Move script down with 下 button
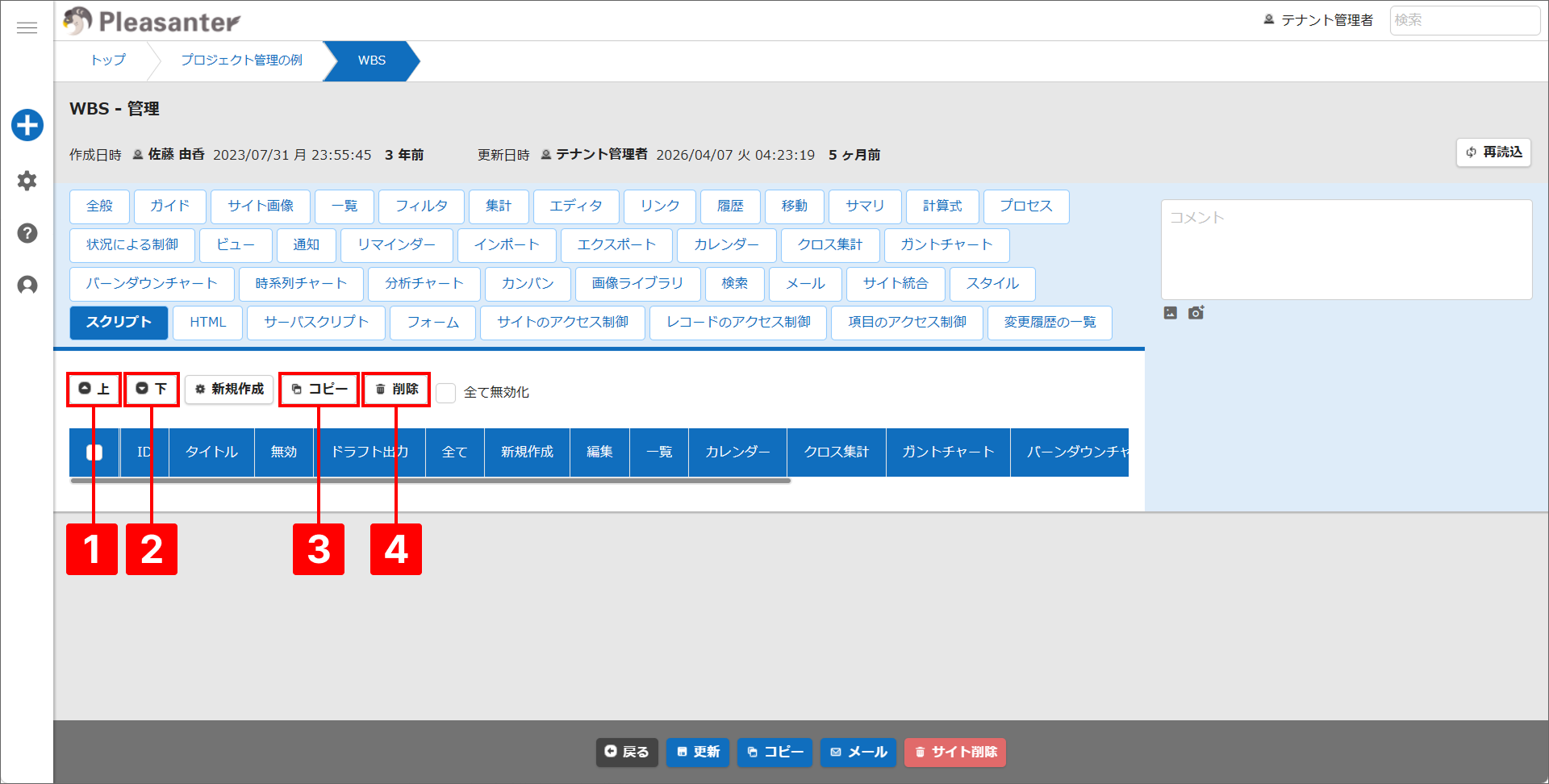The height and width of the screenshot is (784, 1549). tap(152, 390)
